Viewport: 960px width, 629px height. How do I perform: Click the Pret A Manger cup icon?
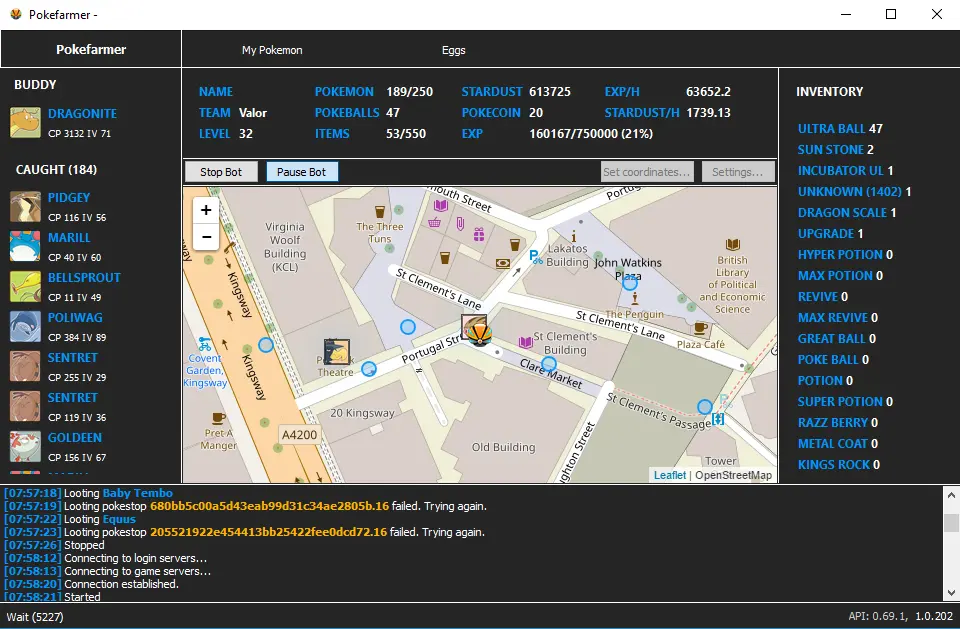(x=218, y=419)
